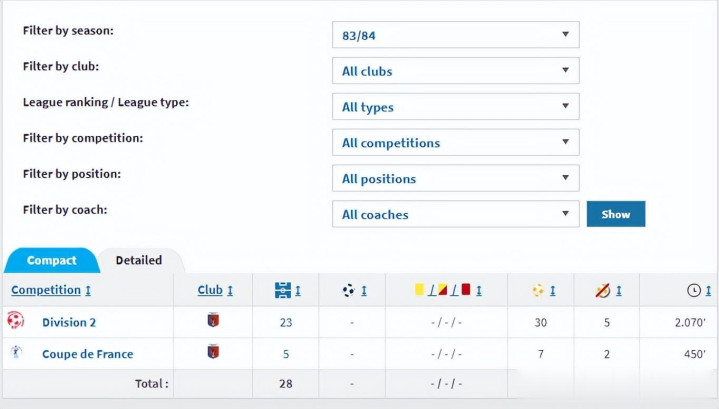Expand the All coaches dropdown
Screen dimensions: 719x409
tap(455, 214)
